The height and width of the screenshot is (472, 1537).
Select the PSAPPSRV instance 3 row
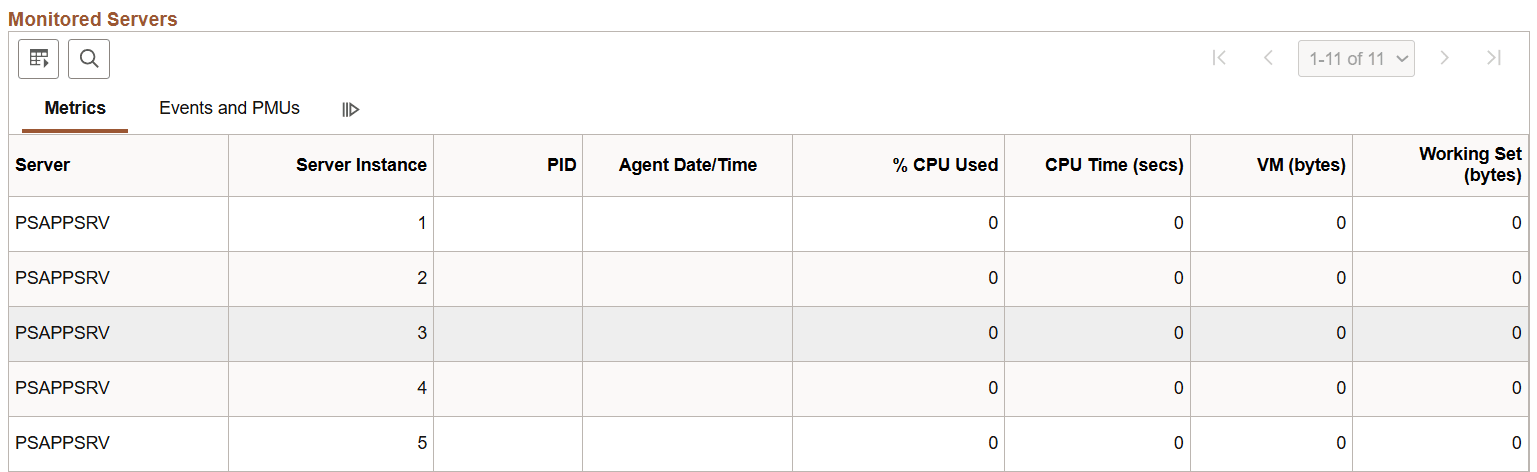pyautogui.click(x=62, y=333)
